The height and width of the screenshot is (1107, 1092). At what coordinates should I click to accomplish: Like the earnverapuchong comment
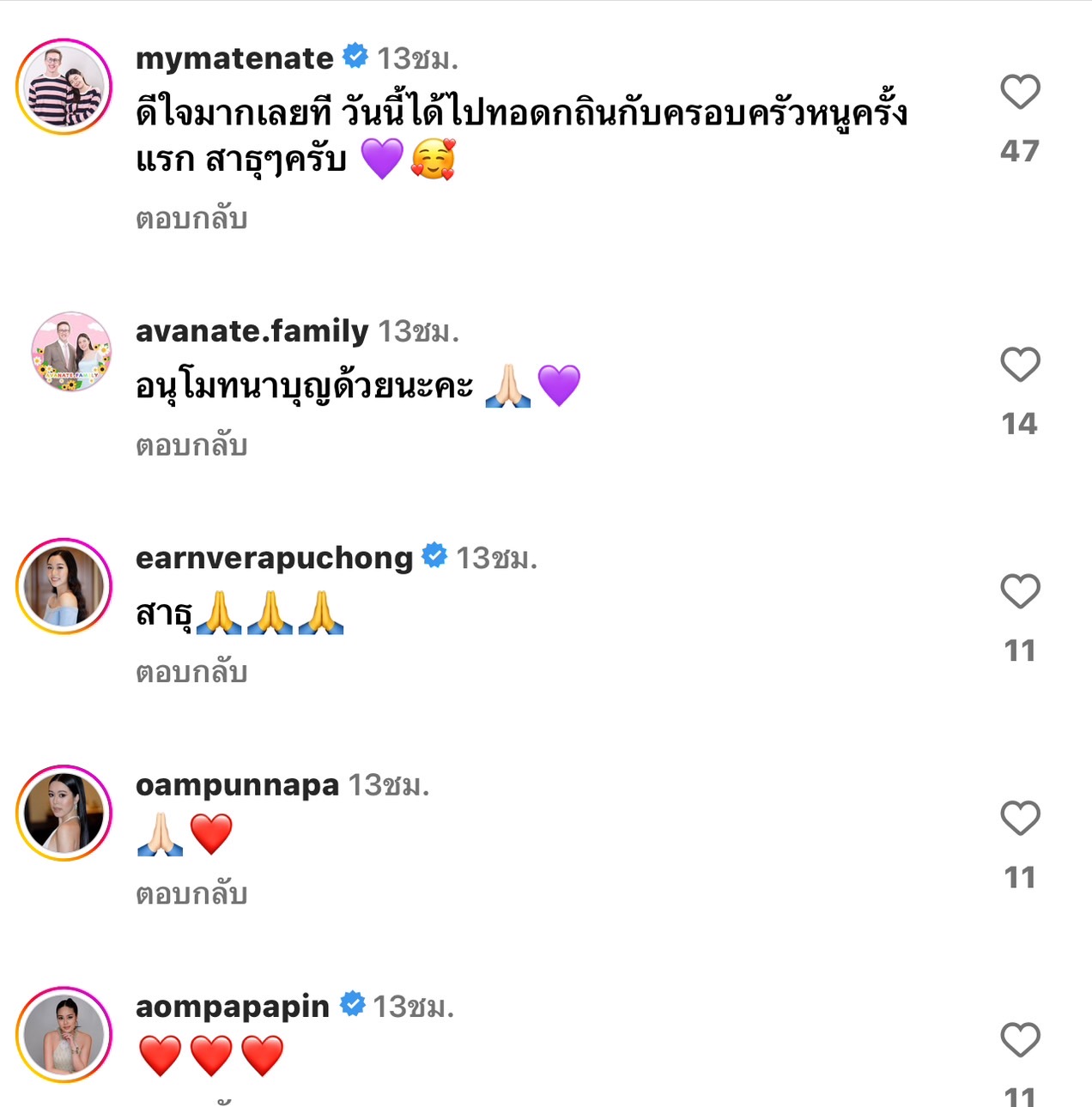(1020, 591)
